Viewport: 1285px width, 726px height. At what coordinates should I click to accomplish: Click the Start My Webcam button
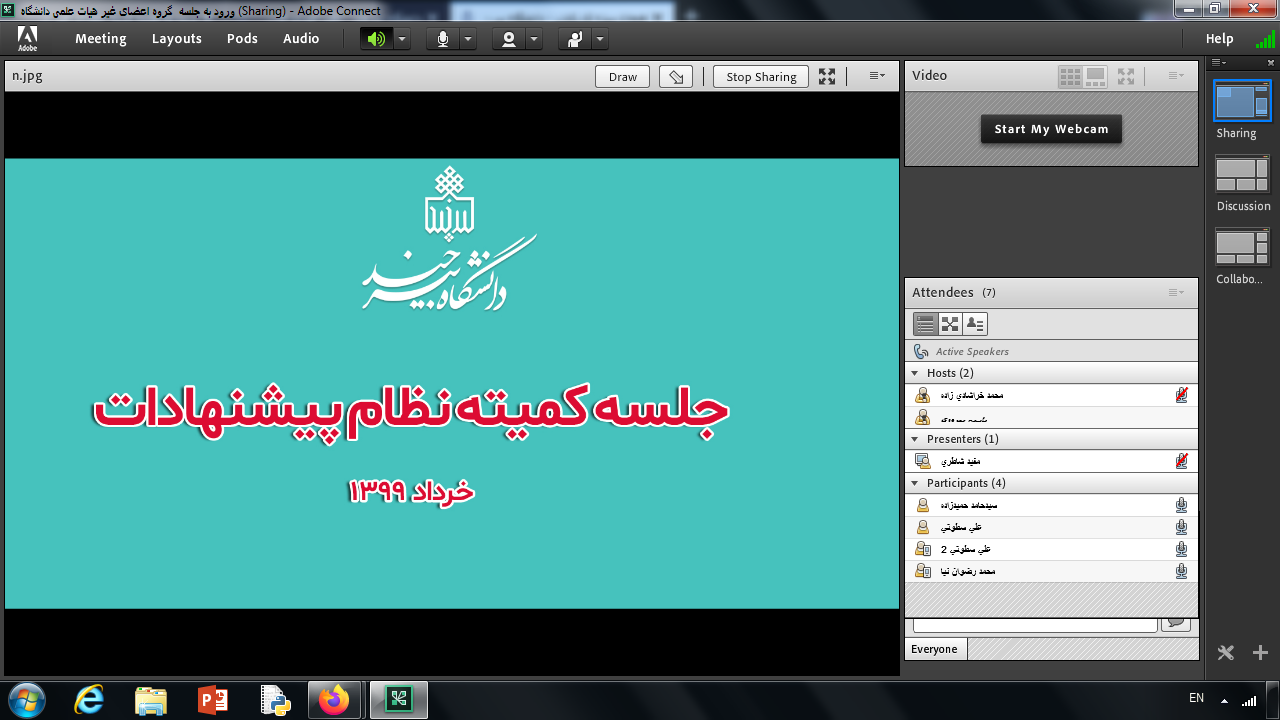[x=1051, y=129]
